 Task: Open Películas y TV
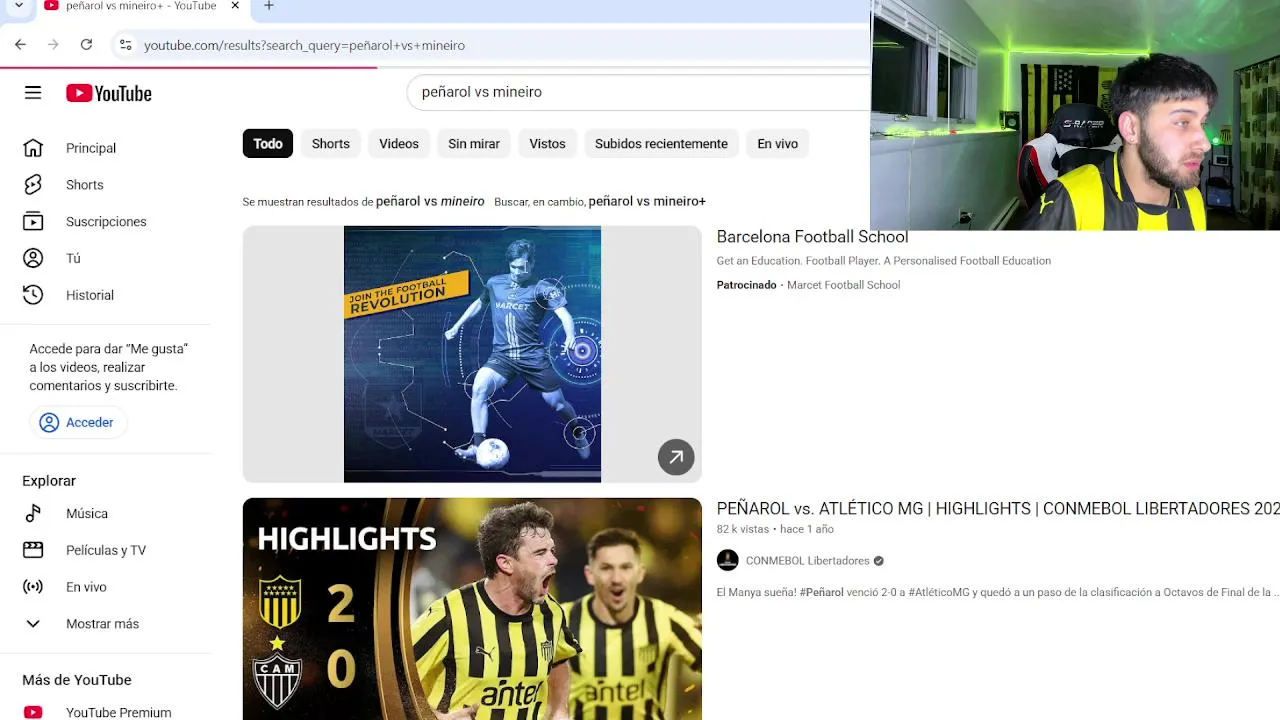pyautogui.click(x=106, y=550)
